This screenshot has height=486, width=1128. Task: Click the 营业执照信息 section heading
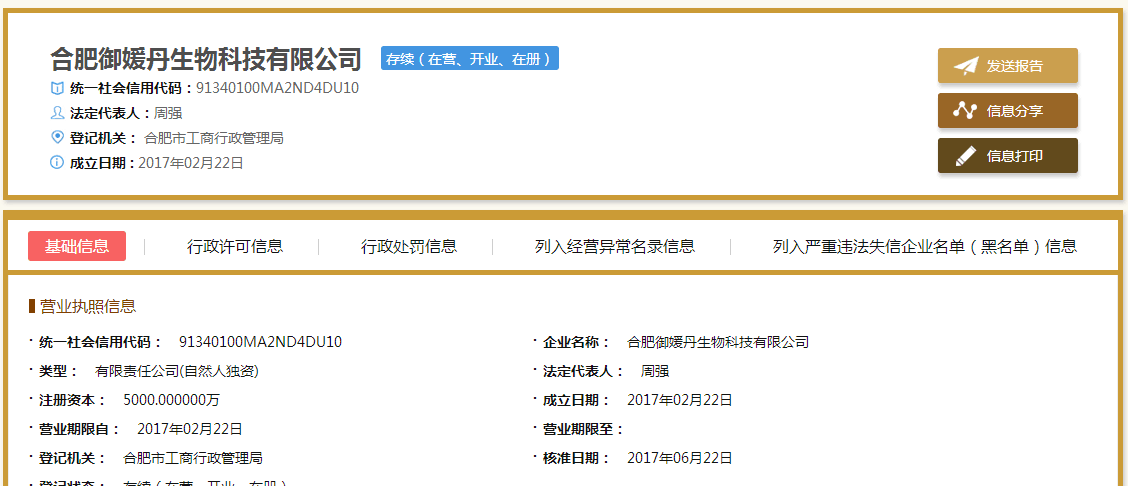(88, 306)
